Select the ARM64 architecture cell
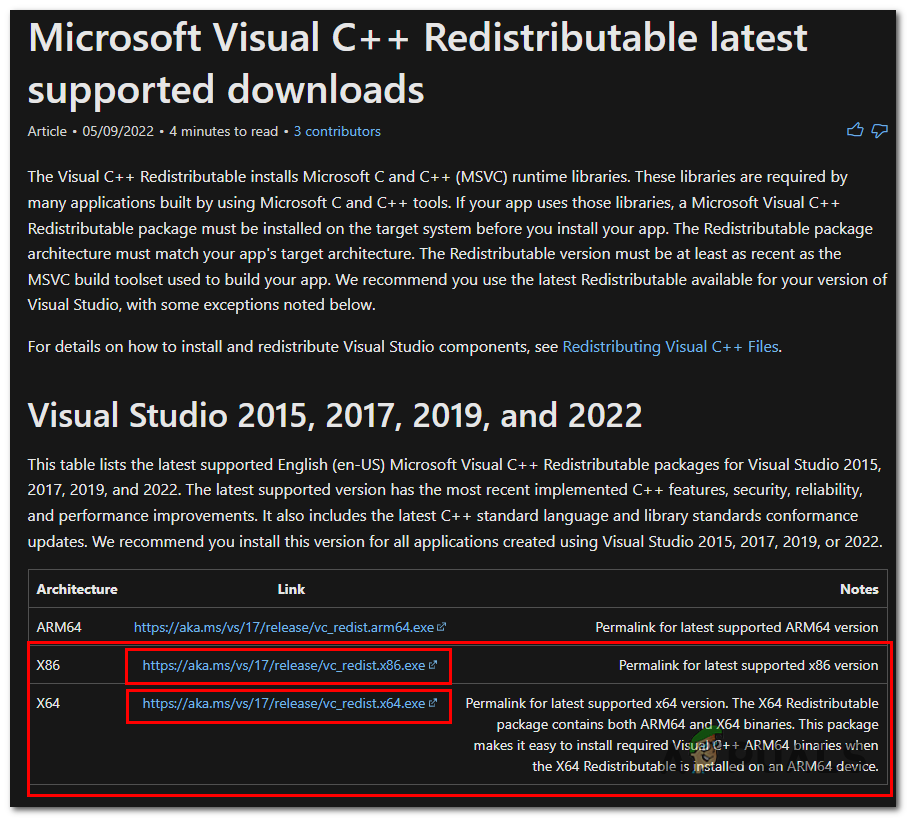 point(59,627)
